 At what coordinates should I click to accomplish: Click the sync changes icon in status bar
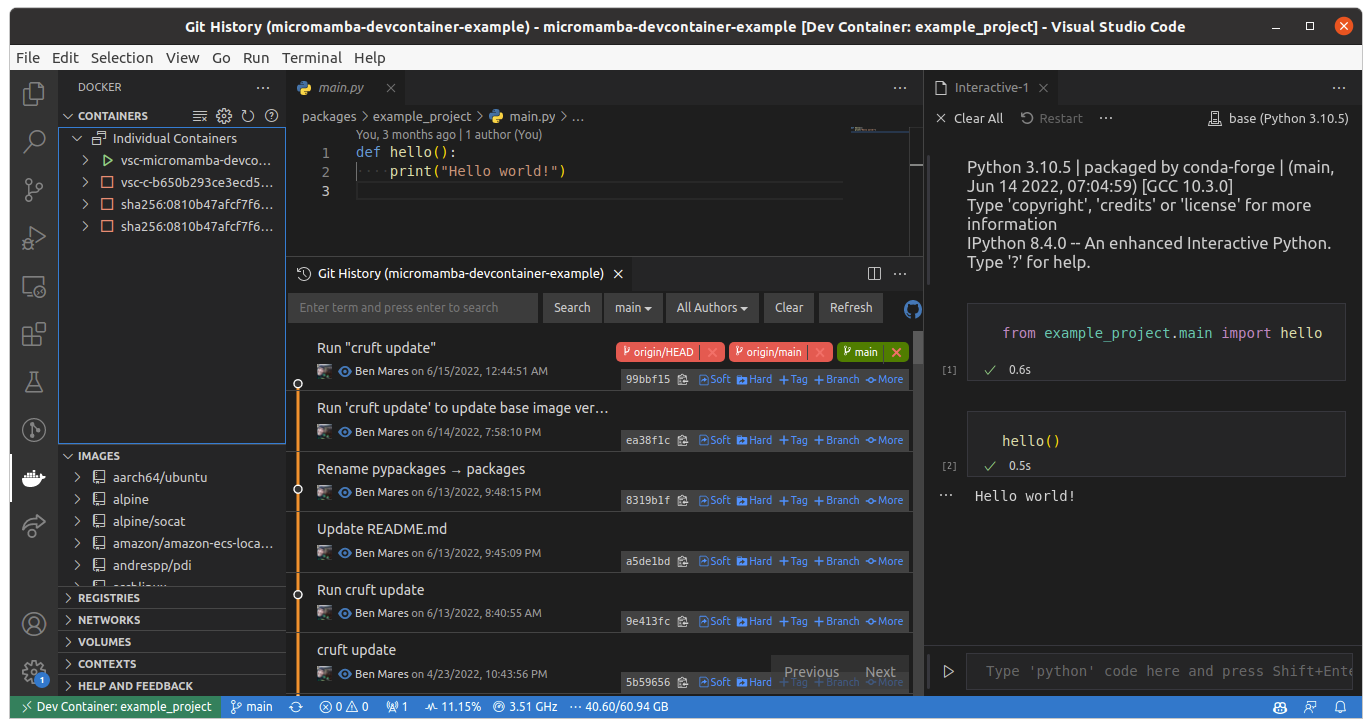pos(296,707)
